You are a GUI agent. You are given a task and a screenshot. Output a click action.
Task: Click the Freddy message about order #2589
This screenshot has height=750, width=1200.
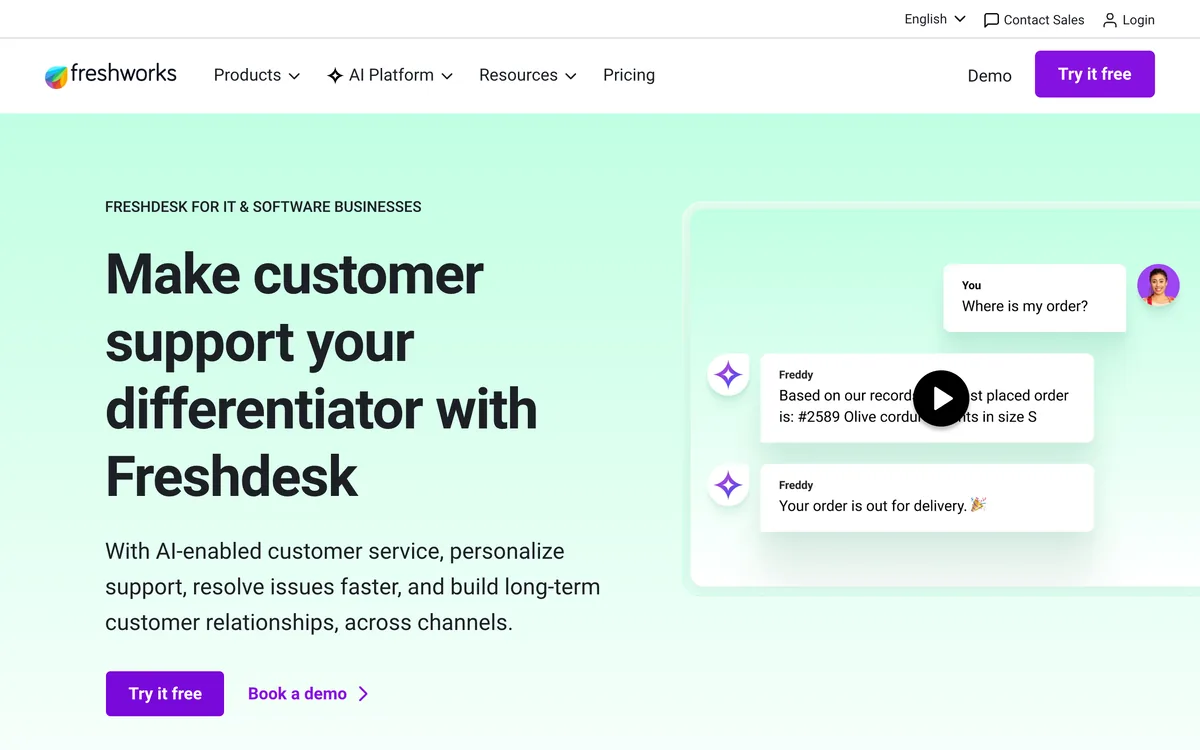(x=927, y=398)
